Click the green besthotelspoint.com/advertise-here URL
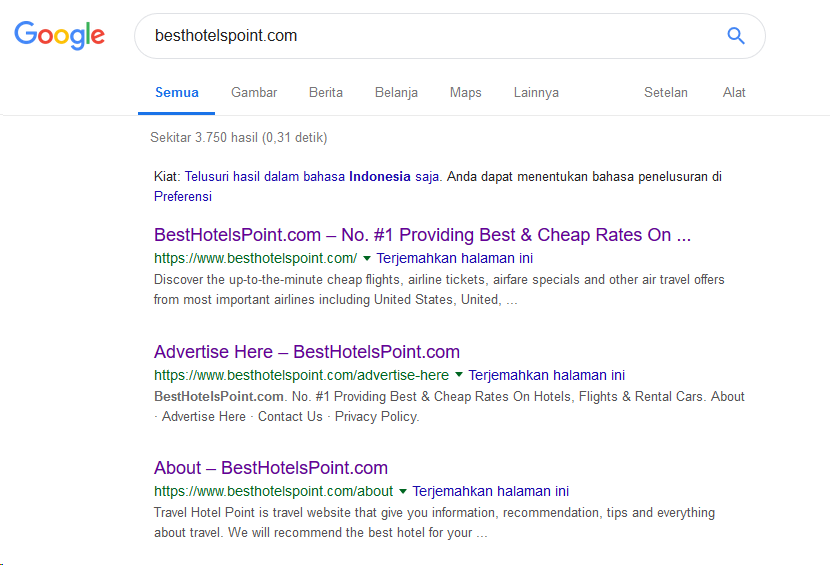 (301, 375)
